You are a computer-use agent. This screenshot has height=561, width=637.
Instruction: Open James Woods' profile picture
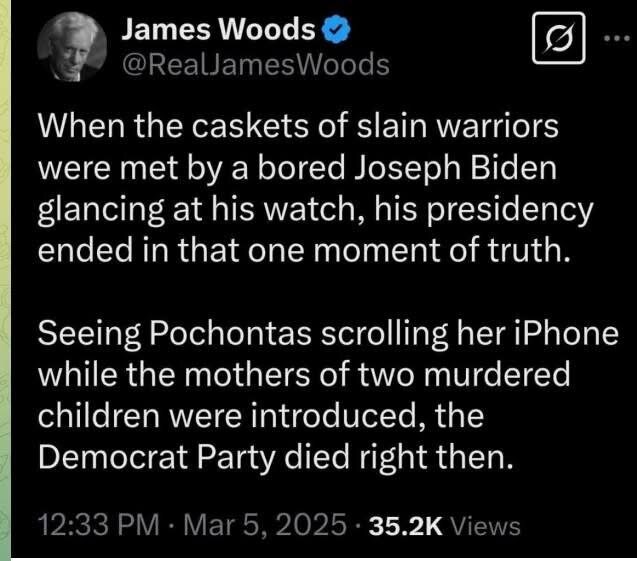[x=72, y=47]
